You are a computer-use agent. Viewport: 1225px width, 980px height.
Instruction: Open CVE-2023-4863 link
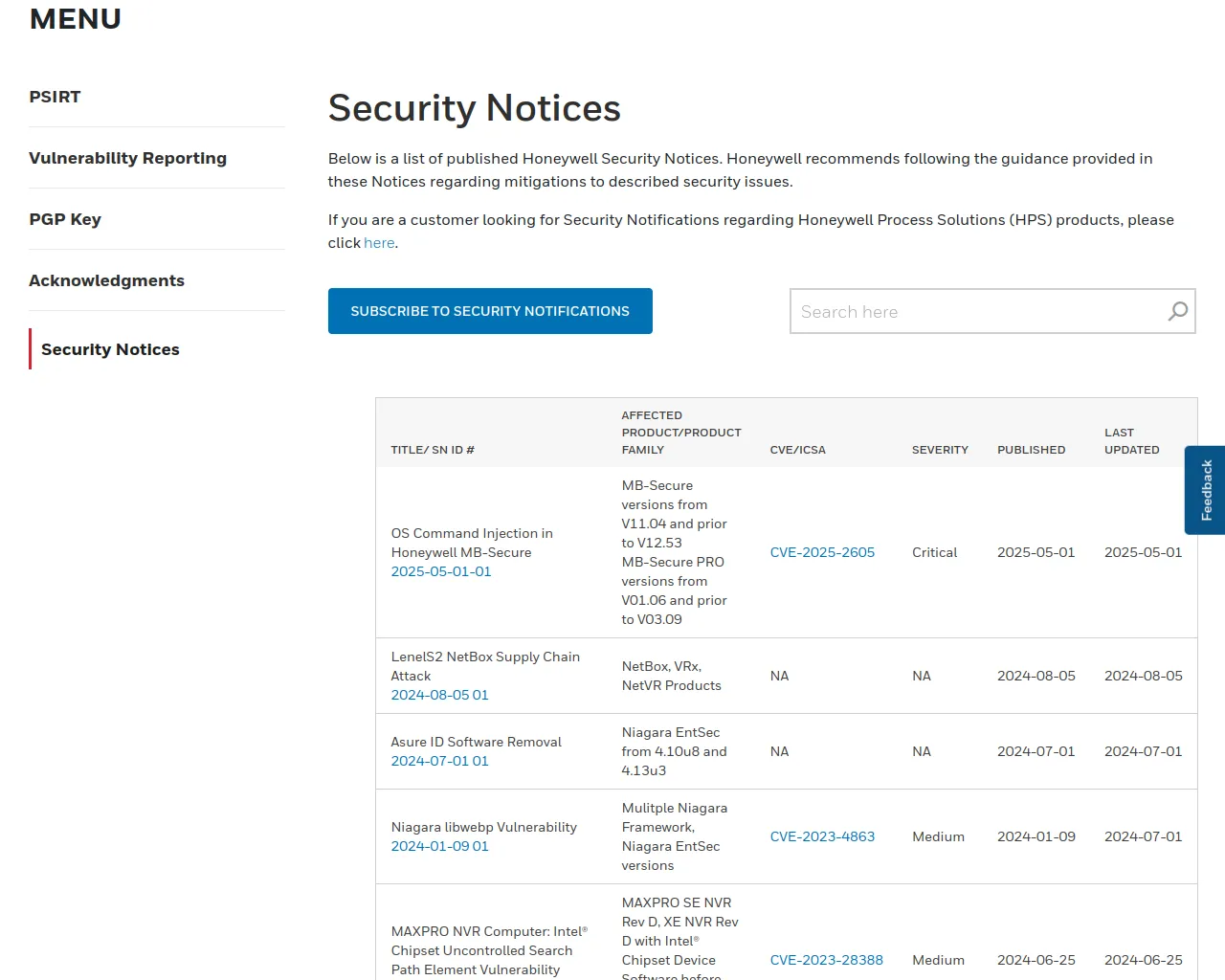(x=822, y=836)
